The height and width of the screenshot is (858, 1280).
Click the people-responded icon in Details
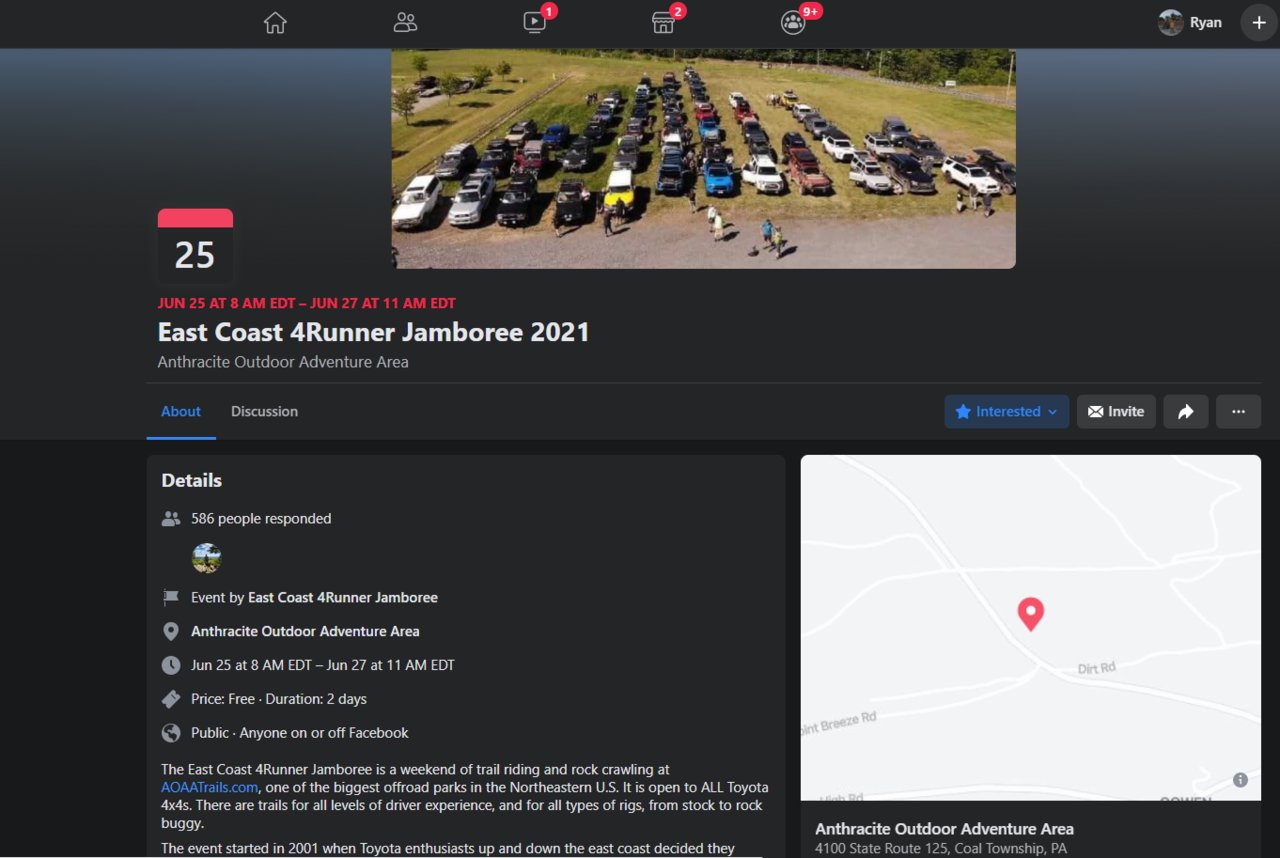tap(171, 519)
